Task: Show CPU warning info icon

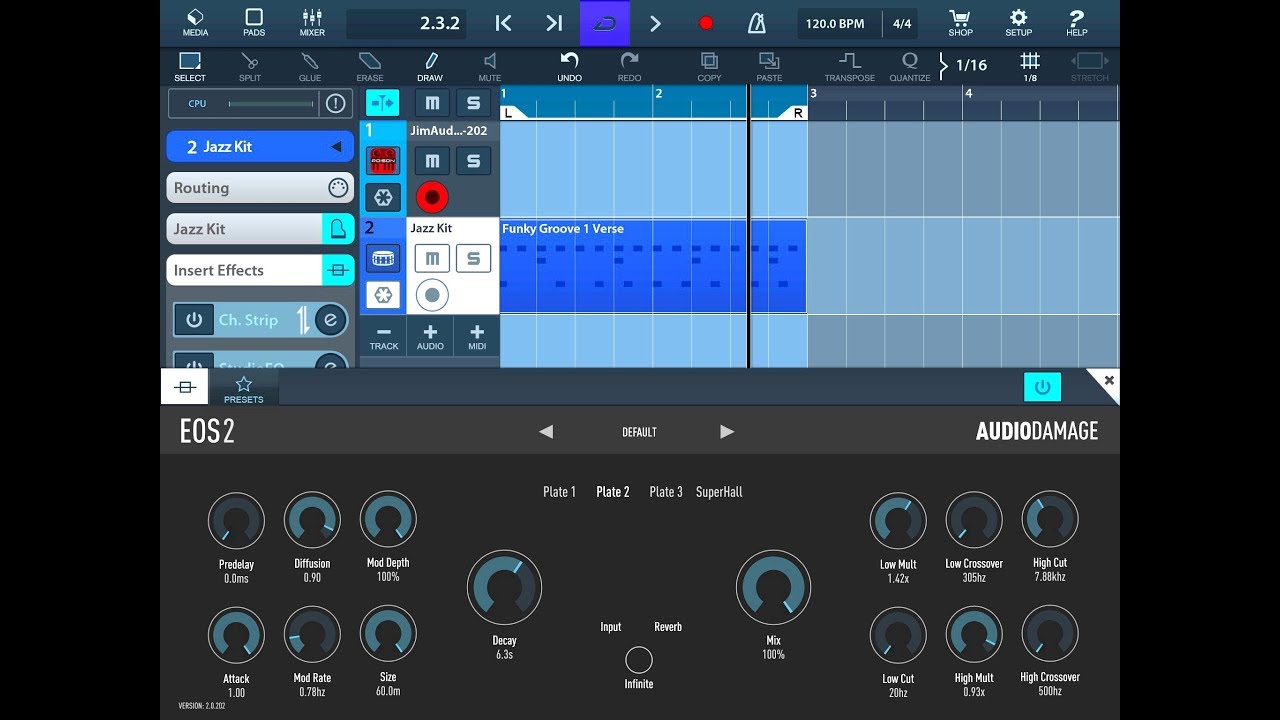Action: click(x=335, y=103)
